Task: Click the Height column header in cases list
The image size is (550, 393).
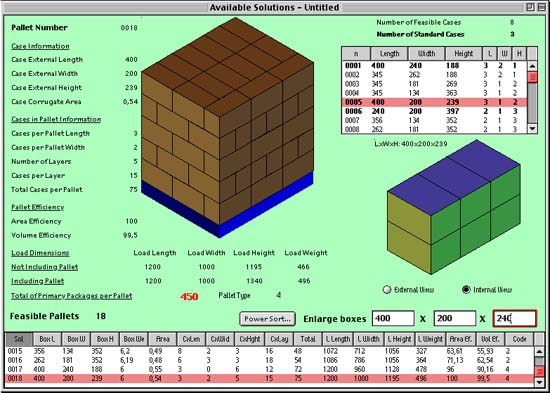Action: tap(463, 54)
